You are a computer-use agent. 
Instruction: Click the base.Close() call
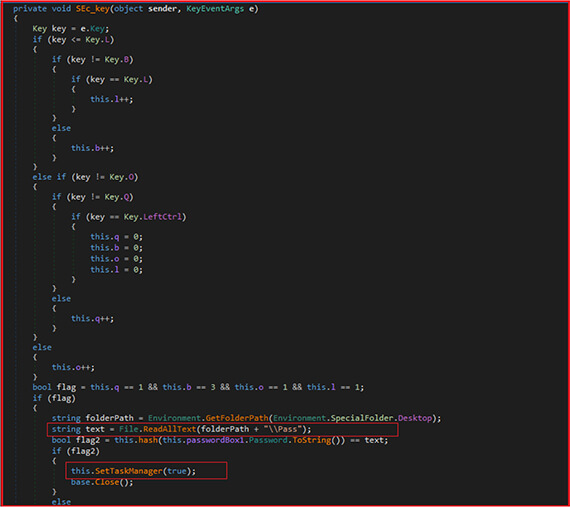coord(102,482)
